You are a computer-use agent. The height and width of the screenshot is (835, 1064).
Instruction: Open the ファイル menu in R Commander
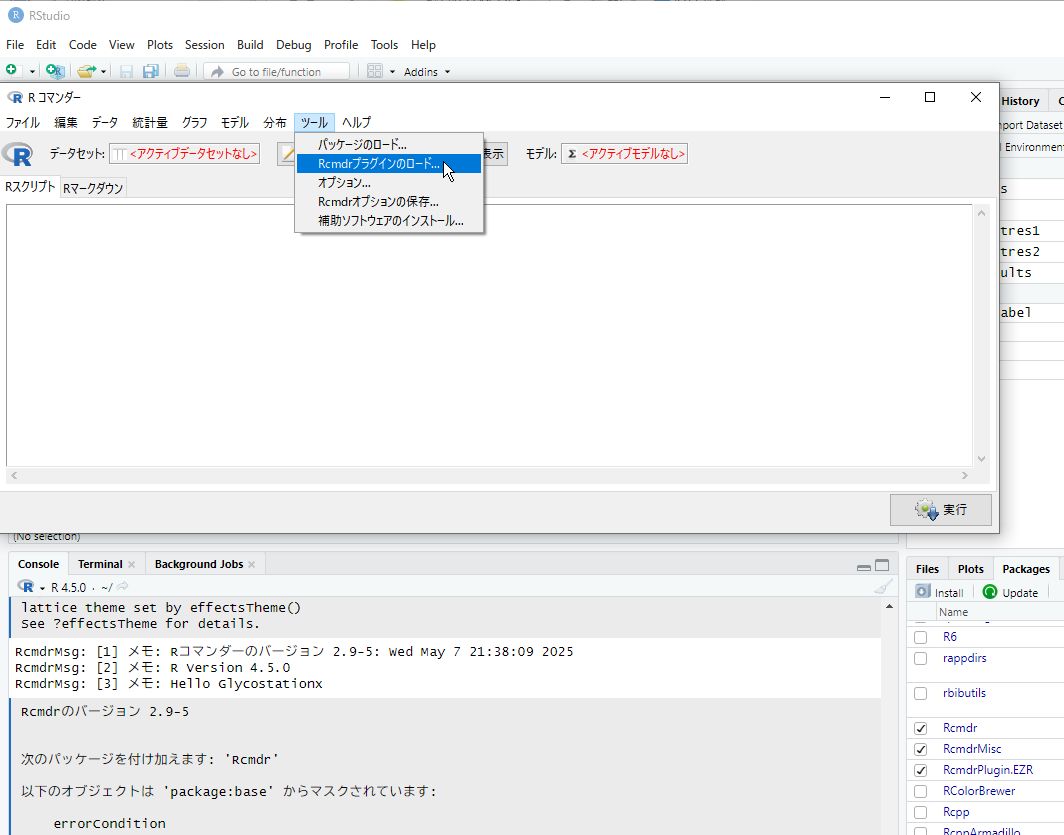[22, 123]
